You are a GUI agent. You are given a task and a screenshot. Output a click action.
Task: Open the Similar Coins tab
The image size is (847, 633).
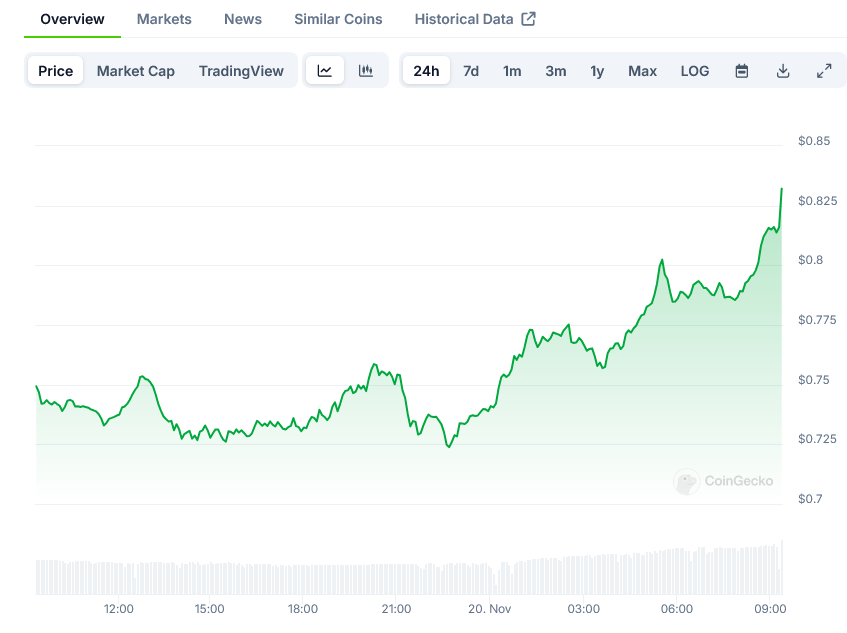coord(338,19)
